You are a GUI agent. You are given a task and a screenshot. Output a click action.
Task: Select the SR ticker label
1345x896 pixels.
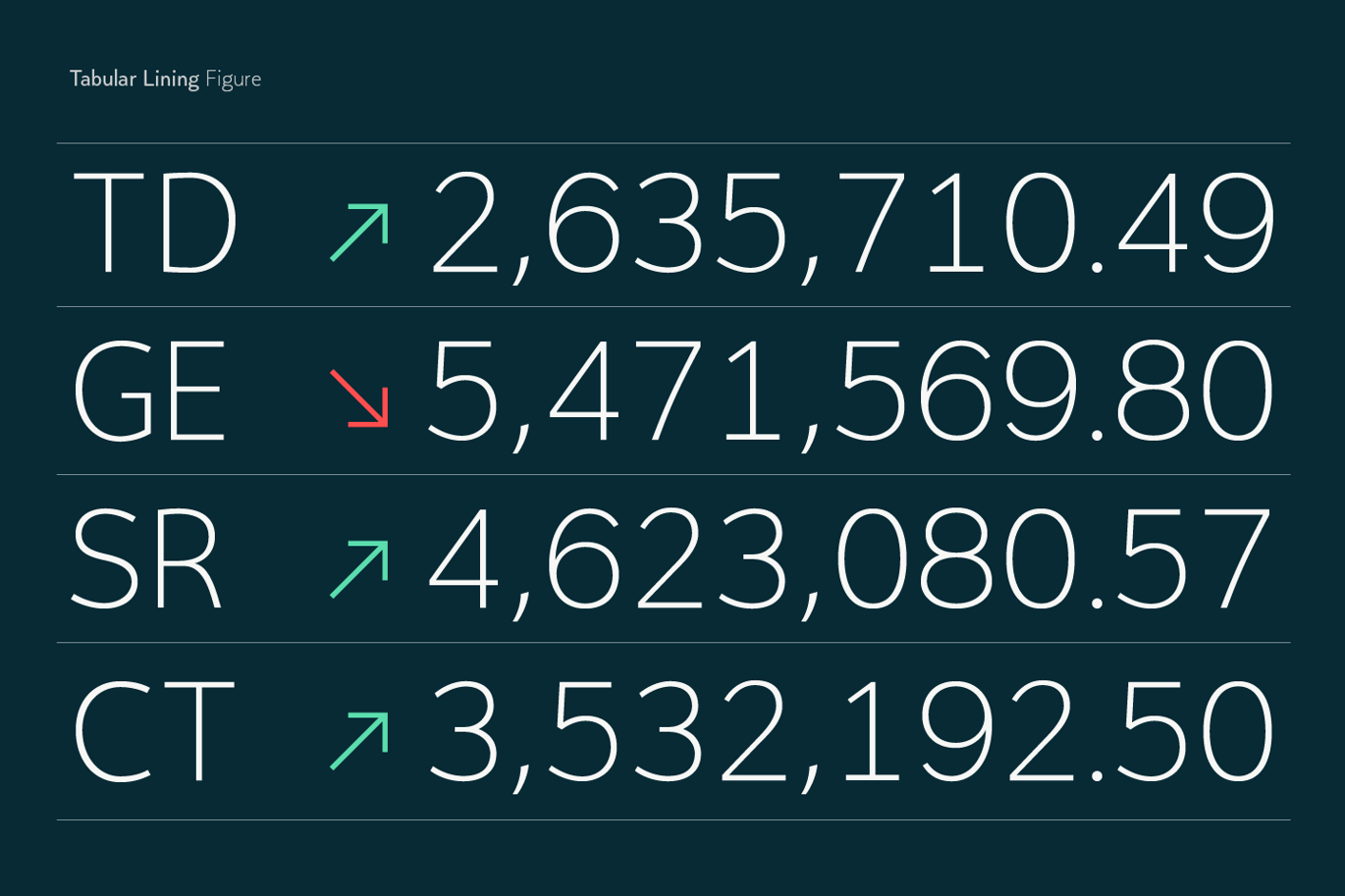tap(146, 560)
